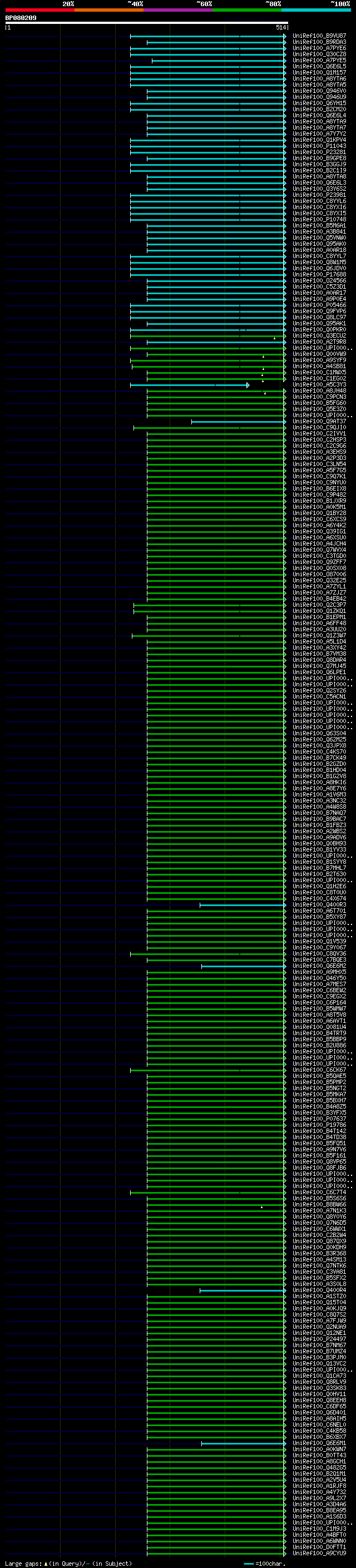Viewport: 356px width, 1568px height.
Task: Click the query end position 514 label
Action: point(280,27)
